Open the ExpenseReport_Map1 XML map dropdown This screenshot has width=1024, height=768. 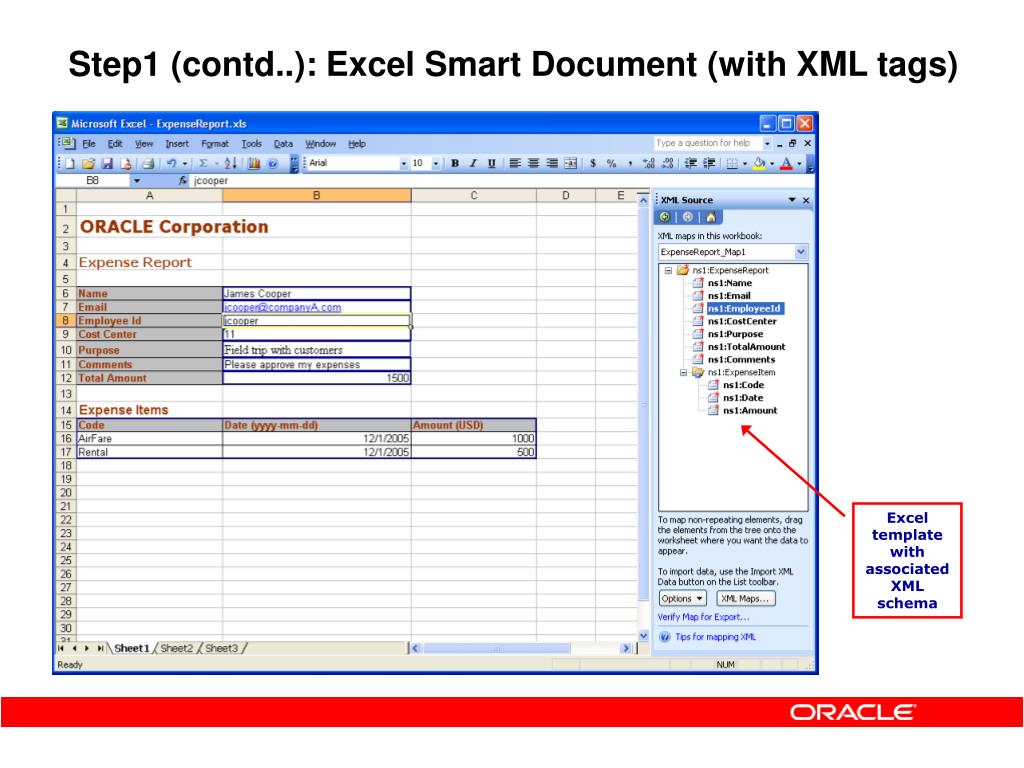pyautogui.click(x=801, y=252)
